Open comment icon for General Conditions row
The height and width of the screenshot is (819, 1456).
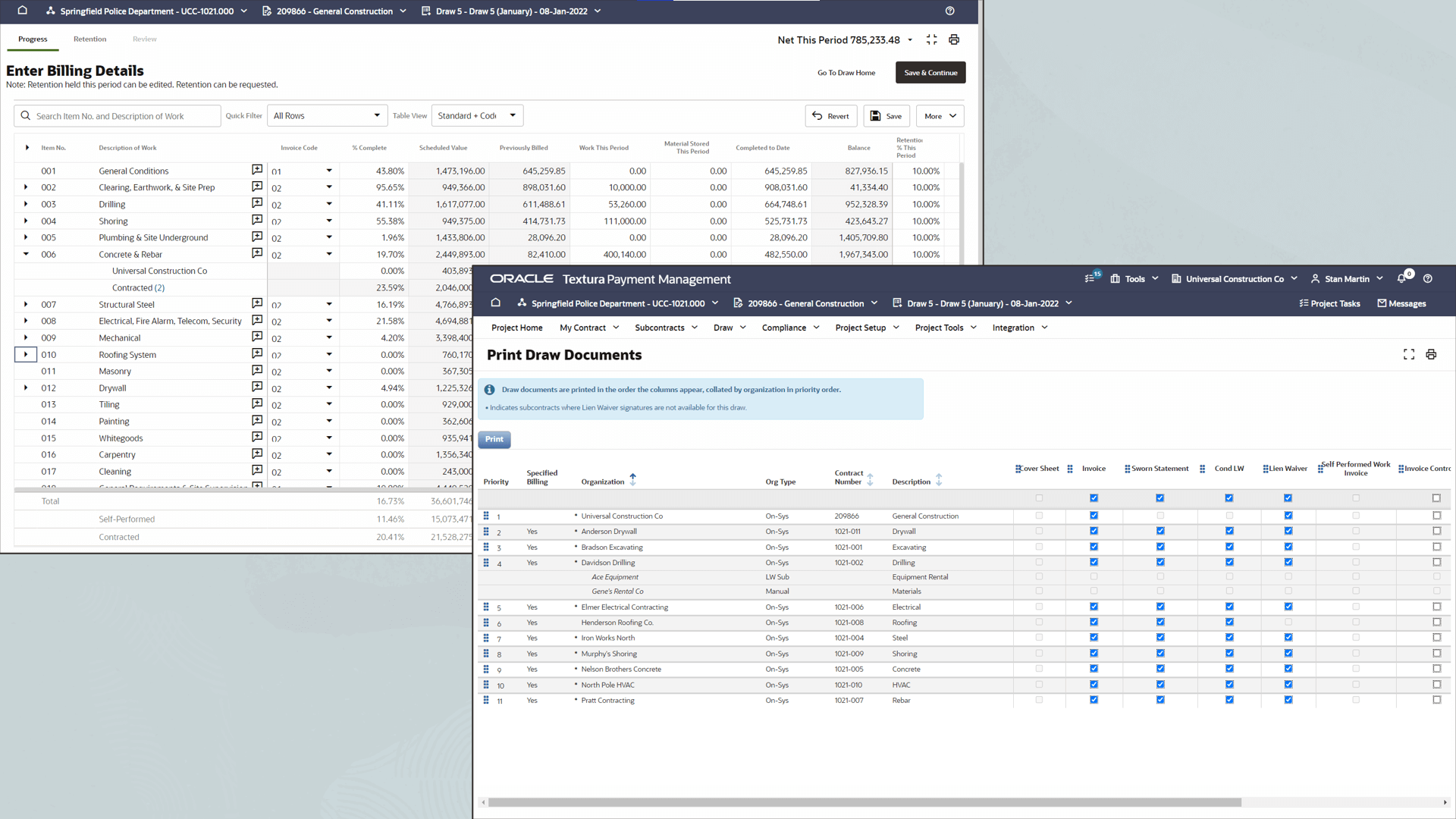pos(257,170)
